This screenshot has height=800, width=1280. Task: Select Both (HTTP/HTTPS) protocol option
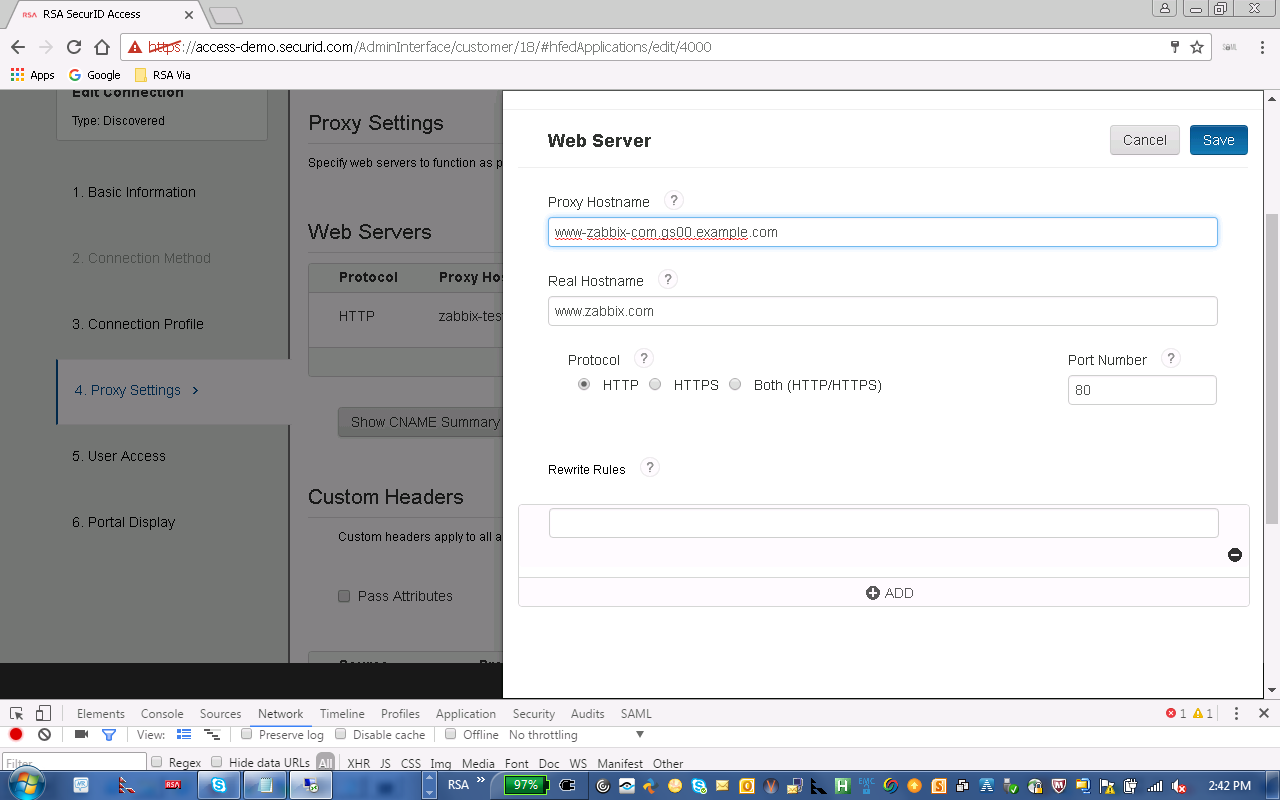point(735,385)
